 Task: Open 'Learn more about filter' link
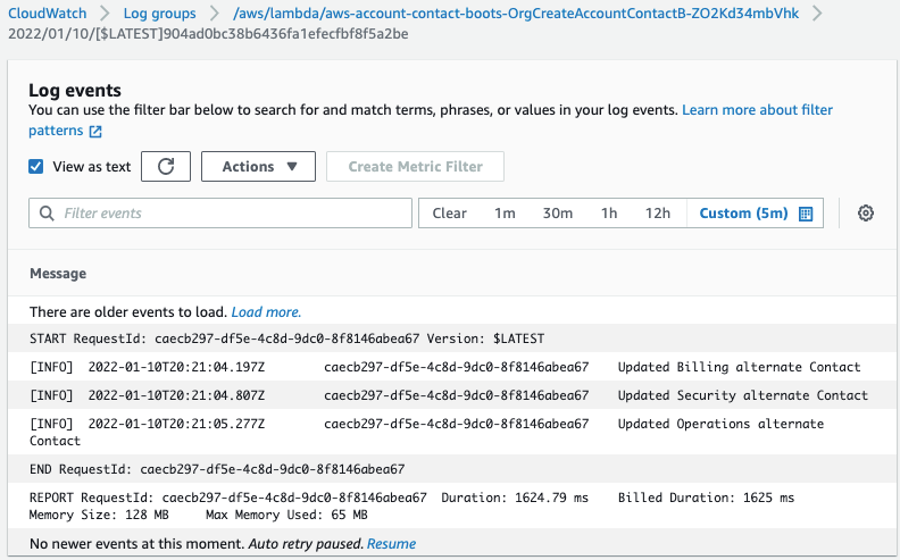757,110
